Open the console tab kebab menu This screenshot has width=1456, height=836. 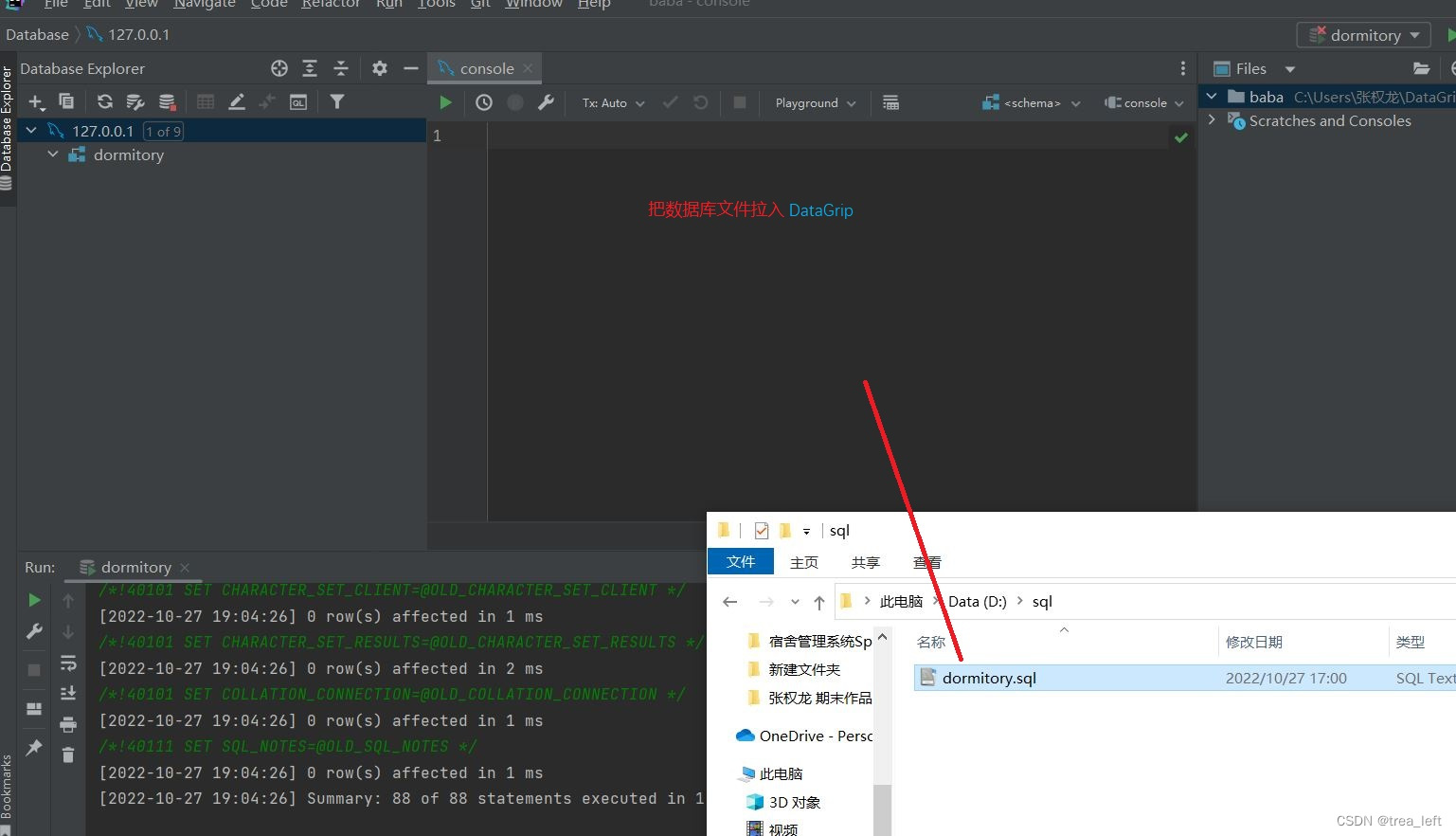tap(1182, 68)
